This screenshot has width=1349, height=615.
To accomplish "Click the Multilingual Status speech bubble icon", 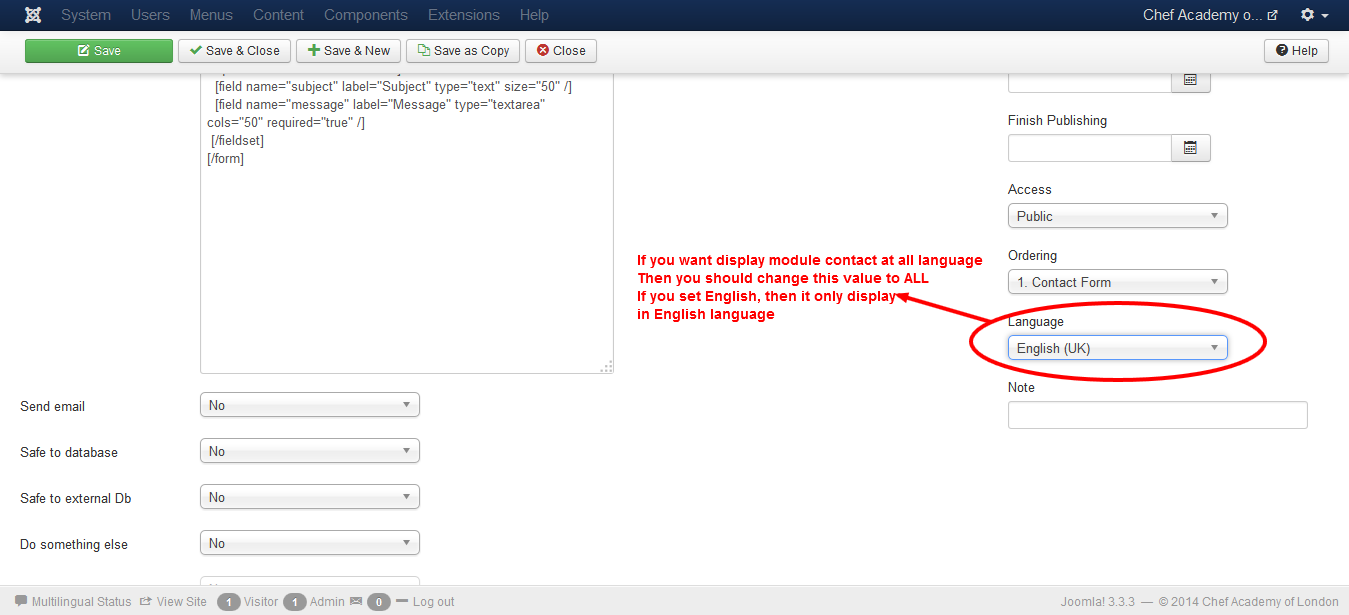I will pyautogui.click(x=22, y=601).
